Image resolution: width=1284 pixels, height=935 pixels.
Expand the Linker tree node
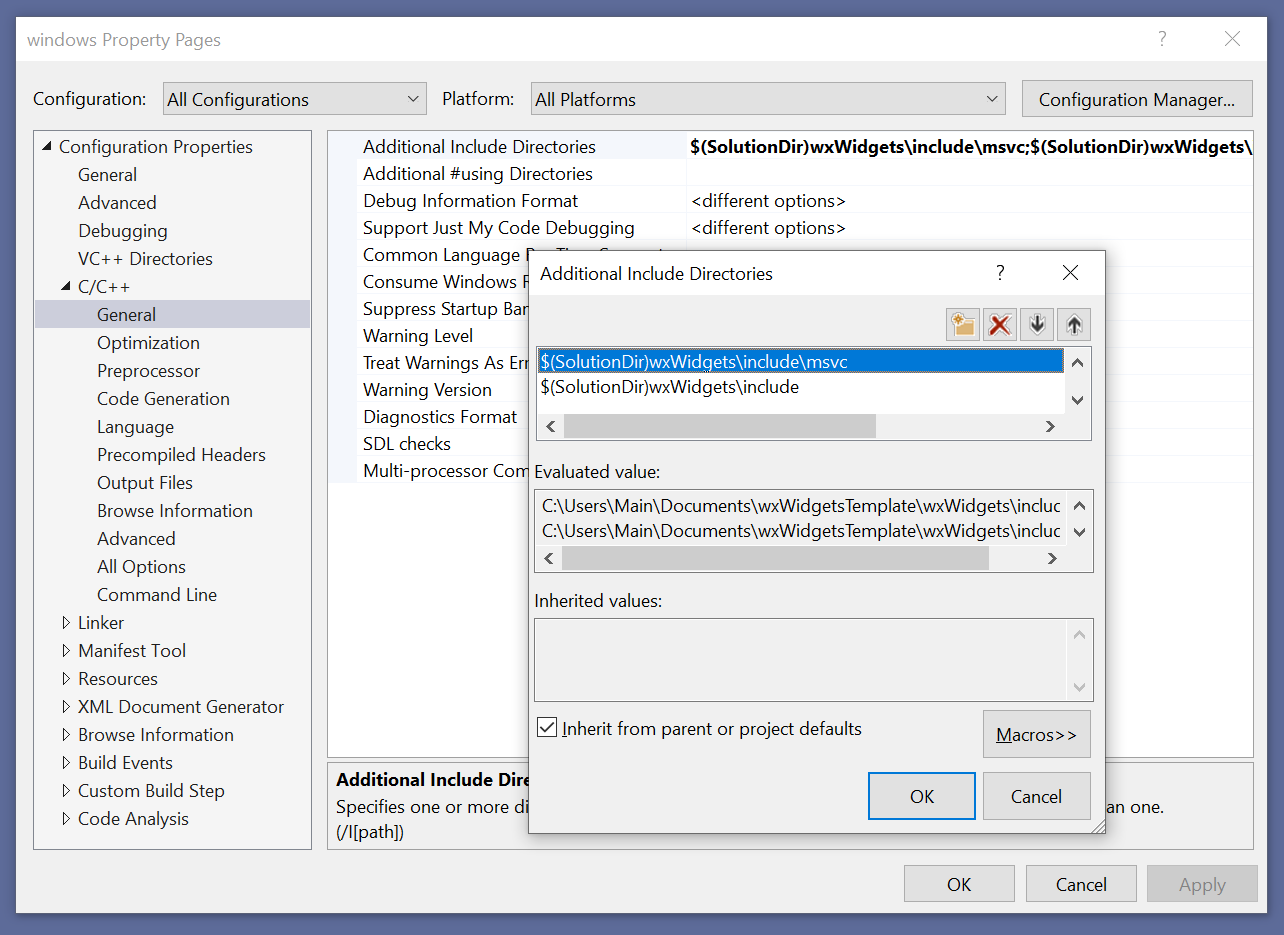pos(66,623)
